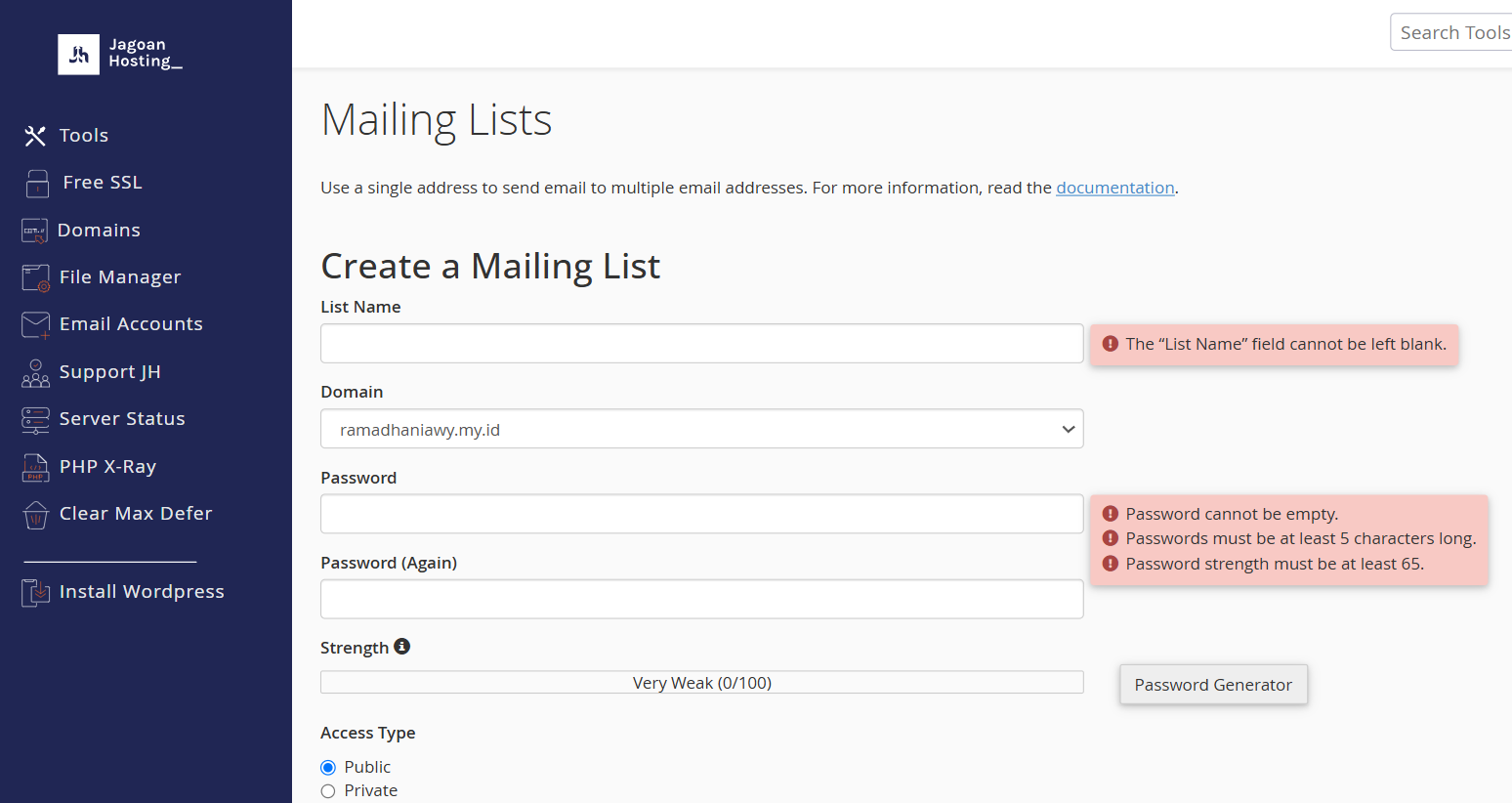The height and width of the screenshot is (803, 1512).
Task: Click the Jagoan Hosting logo
Action: pyautogui.click(x=120, y=54)
